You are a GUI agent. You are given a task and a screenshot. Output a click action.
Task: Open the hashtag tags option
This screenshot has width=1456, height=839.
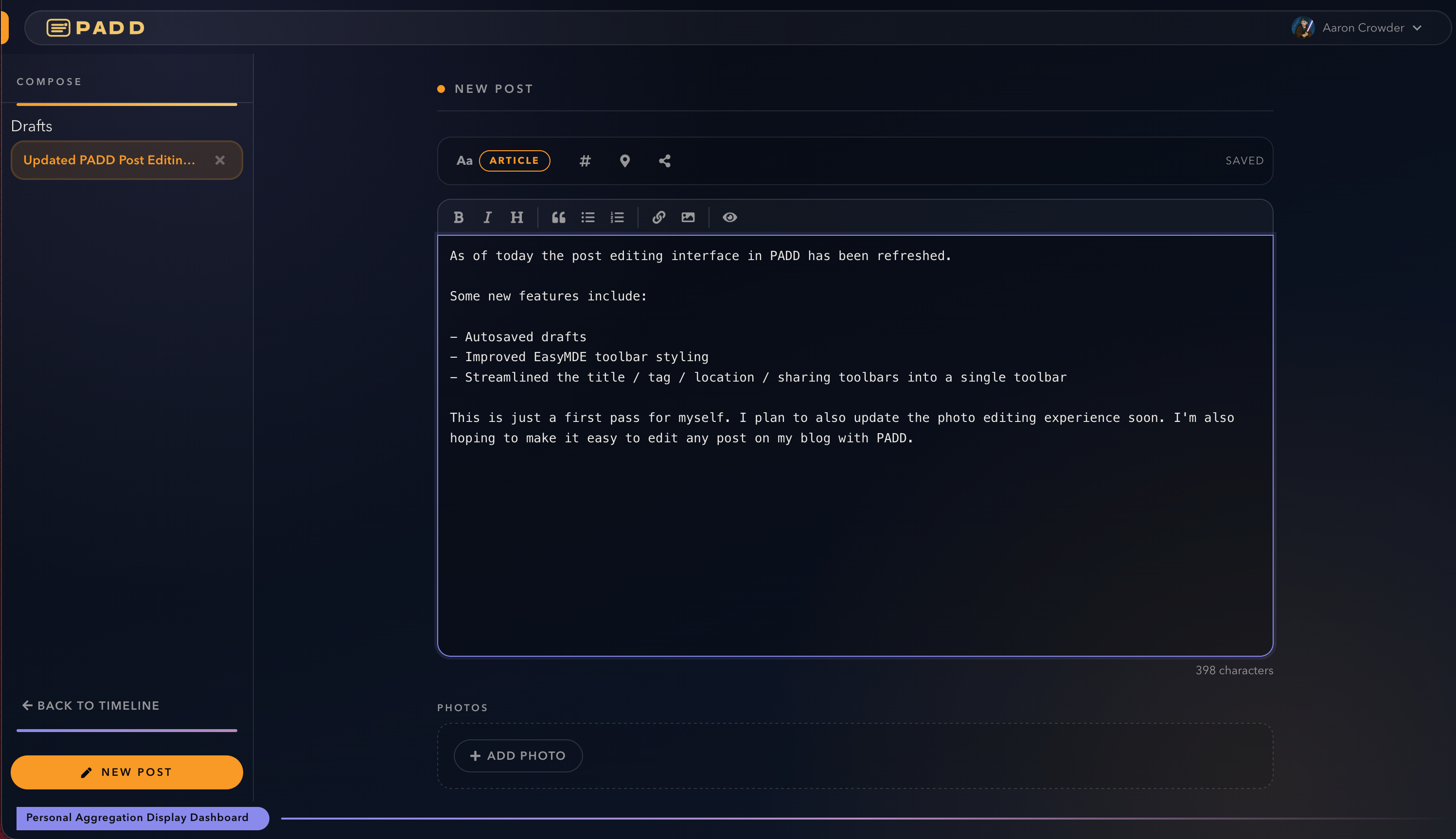point(585,161)
